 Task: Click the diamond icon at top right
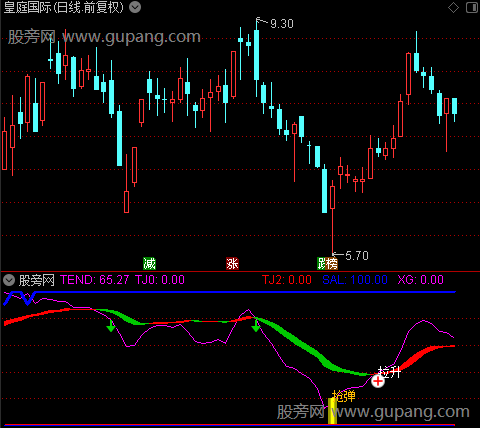tap(453, 7)
